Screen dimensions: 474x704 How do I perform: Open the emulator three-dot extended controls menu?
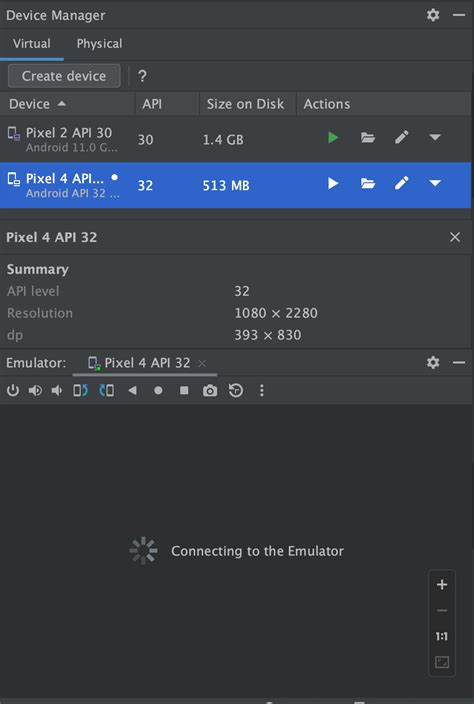[262, 391]
